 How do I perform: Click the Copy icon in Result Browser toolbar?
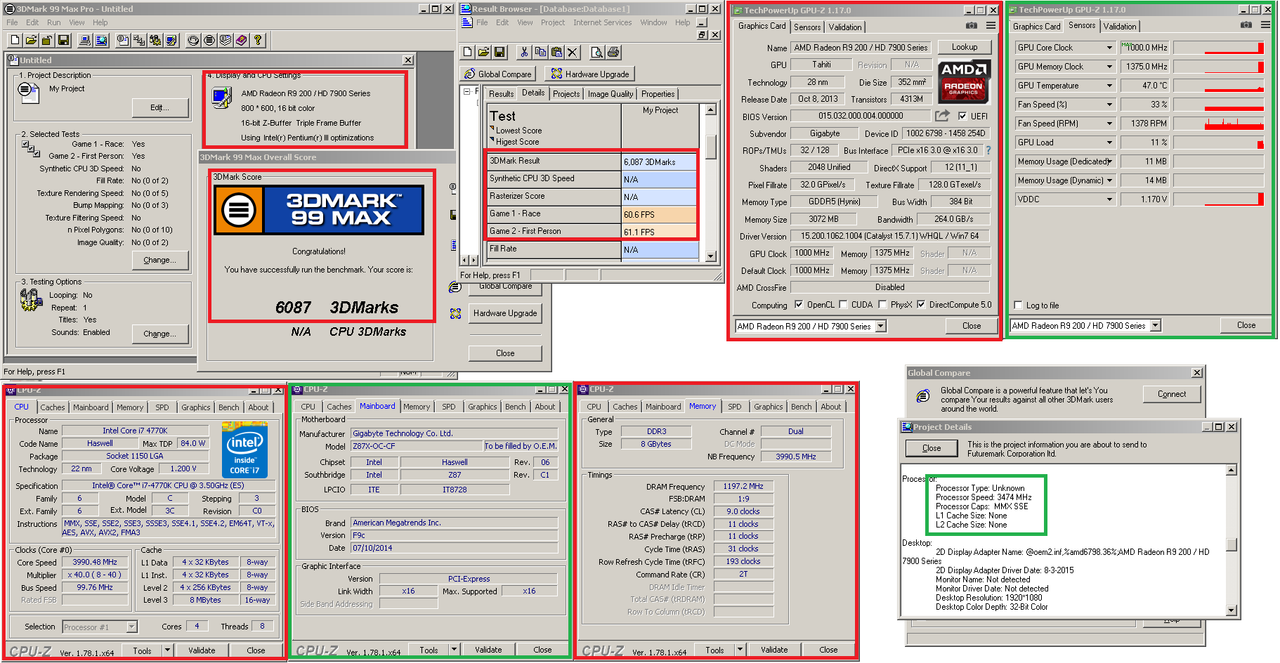click(x=540, y=52)
